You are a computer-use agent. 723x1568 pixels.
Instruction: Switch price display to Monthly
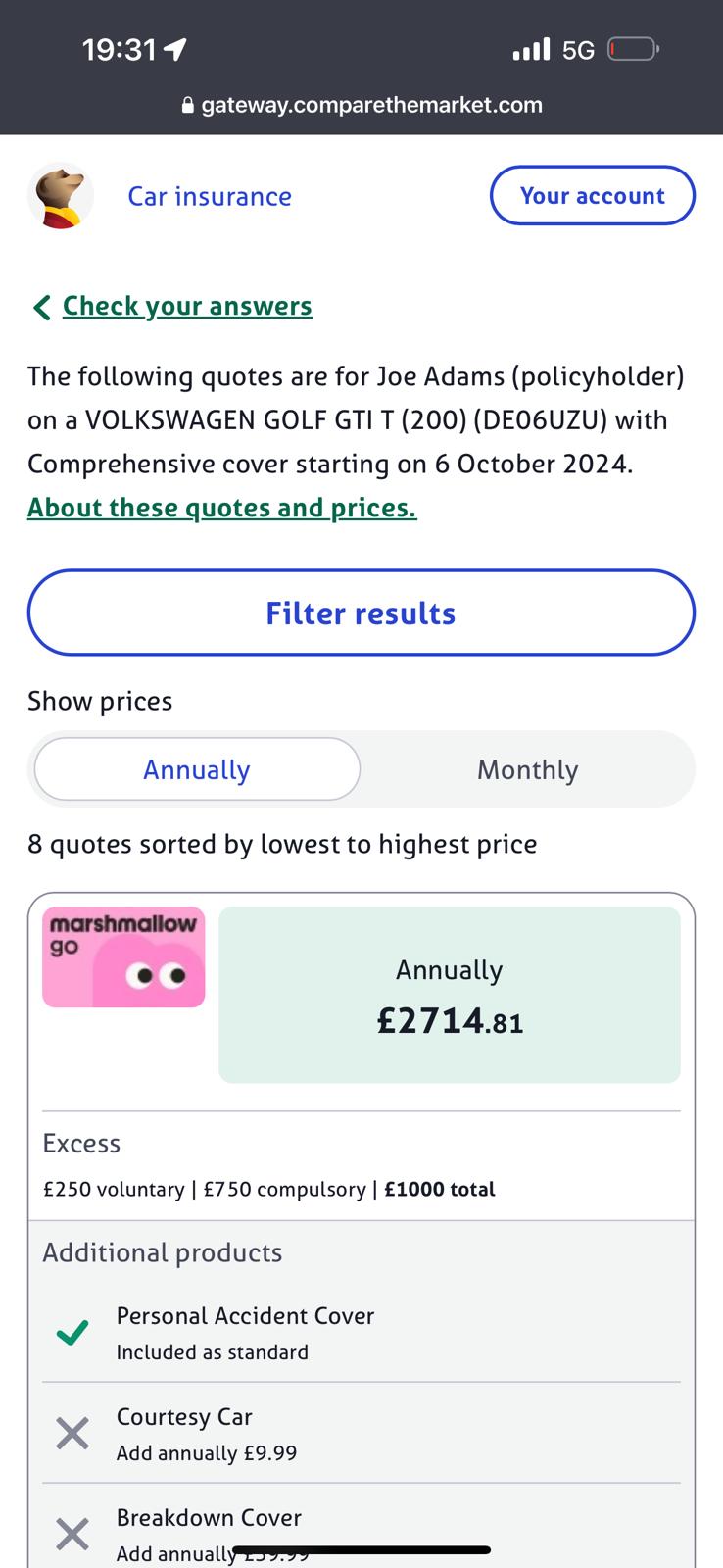(527, 769)
